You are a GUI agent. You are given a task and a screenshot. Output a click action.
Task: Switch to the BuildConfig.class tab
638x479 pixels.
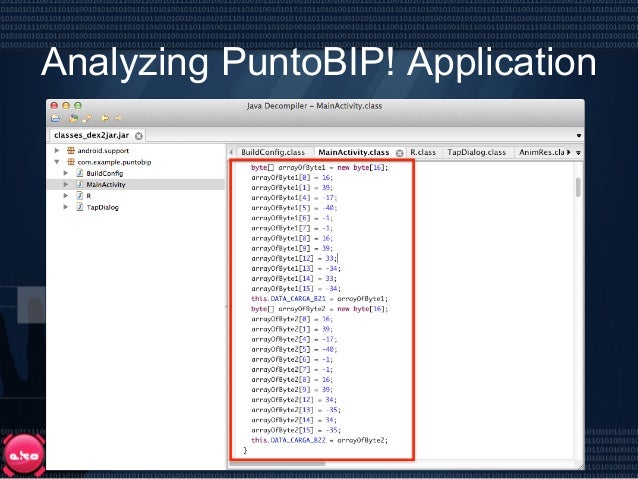click(273, 152)
